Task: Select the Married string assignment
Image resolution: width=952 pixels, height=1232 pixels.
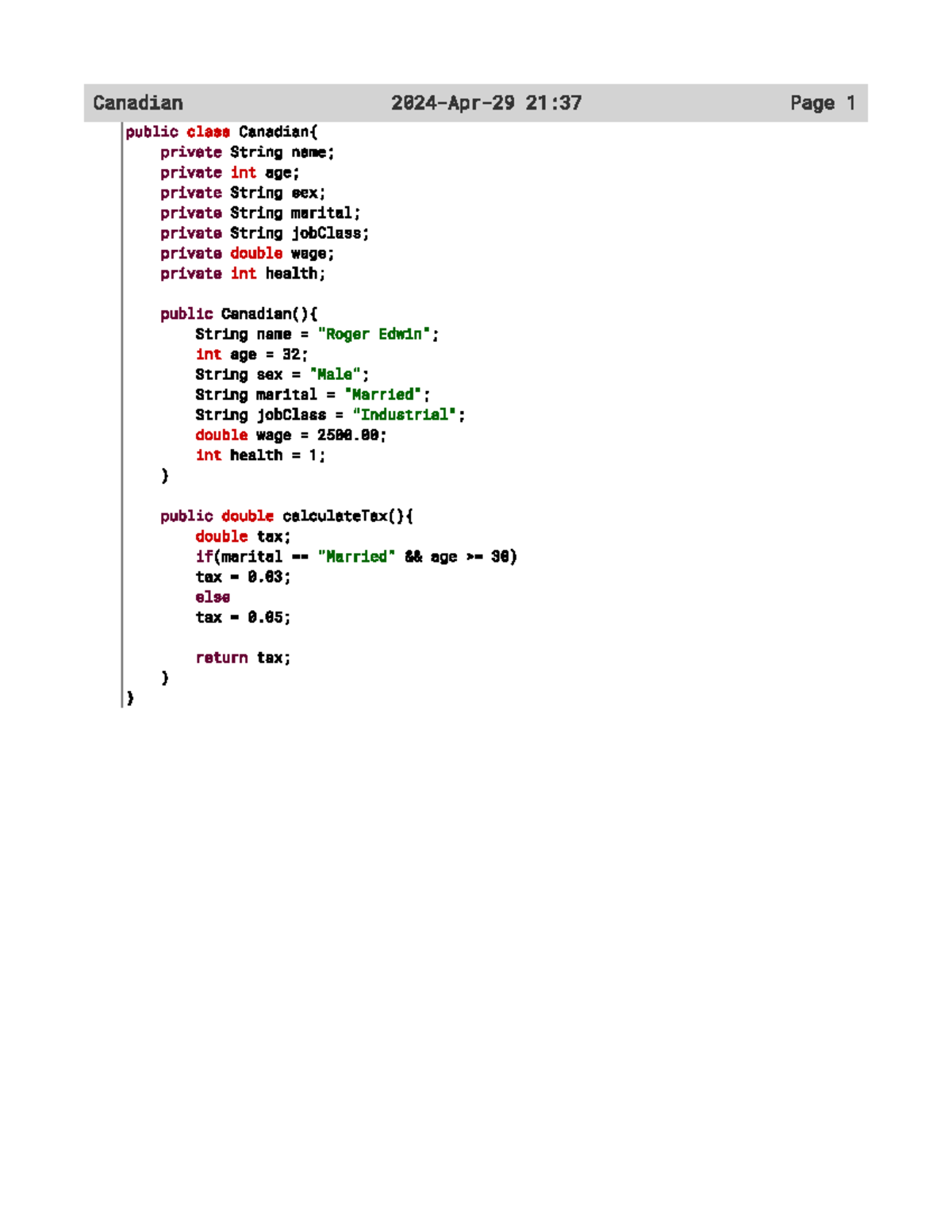Action: 383,394
